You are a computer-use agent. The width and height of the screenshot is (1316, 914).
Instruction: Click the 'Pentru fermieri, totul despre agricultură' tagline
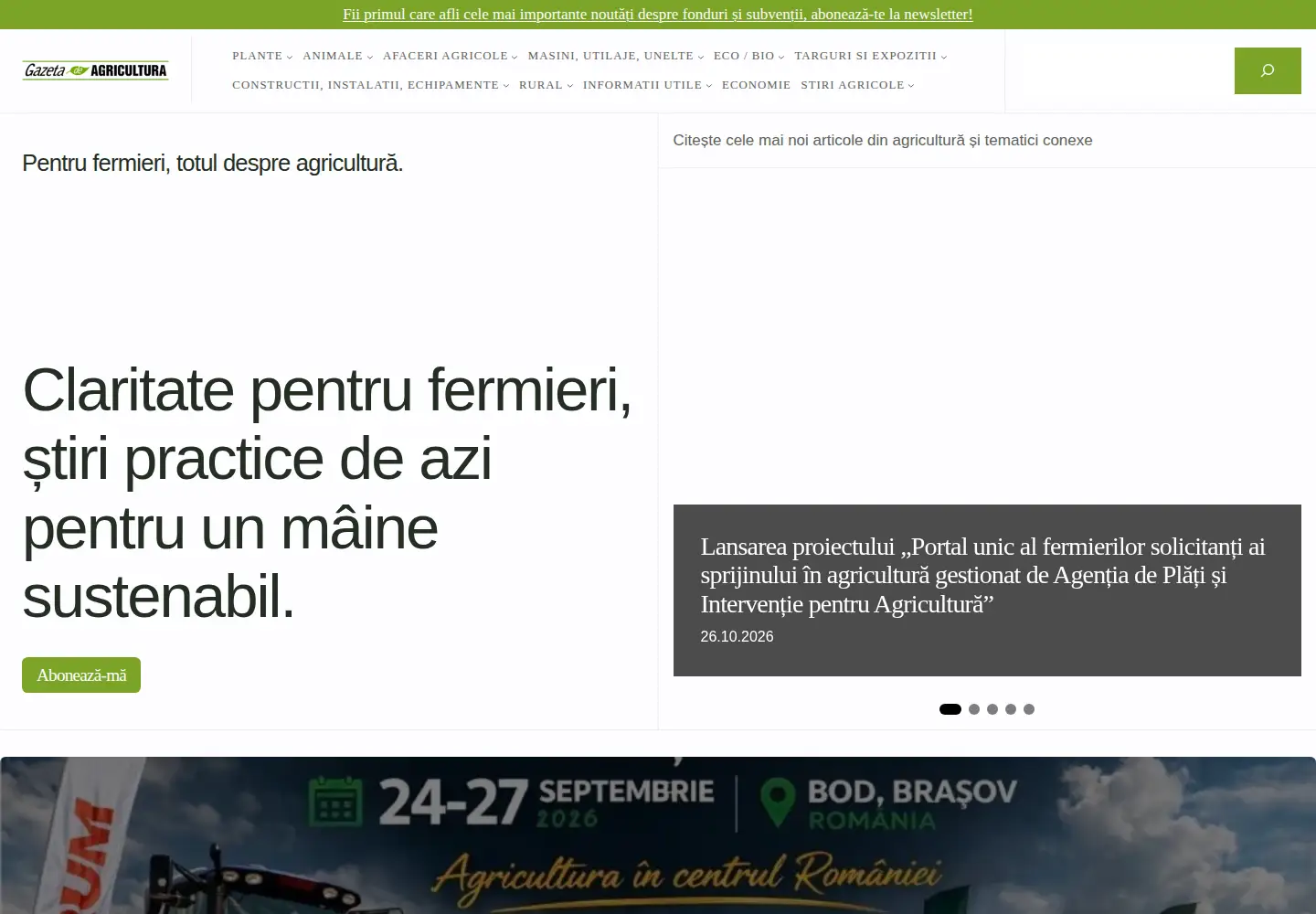pyautogui.click(x=212, y=163)
